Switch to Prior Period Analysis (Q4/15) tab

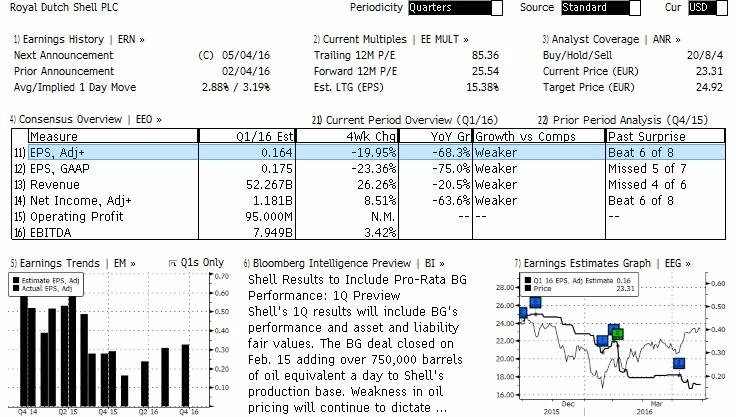[623, 120]
